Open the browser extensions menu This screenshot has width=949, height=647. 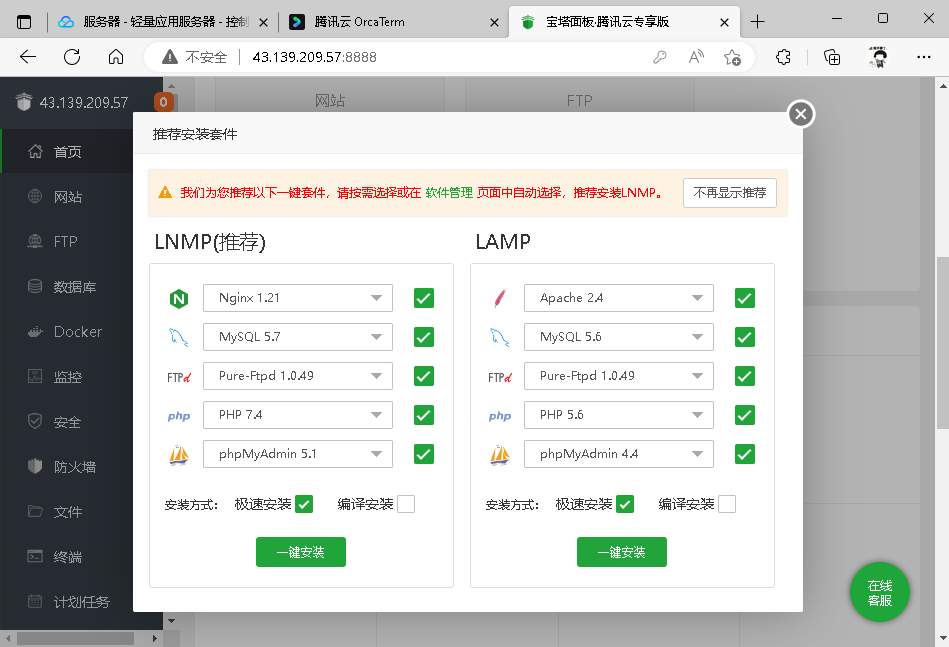(x=783, y=57)
